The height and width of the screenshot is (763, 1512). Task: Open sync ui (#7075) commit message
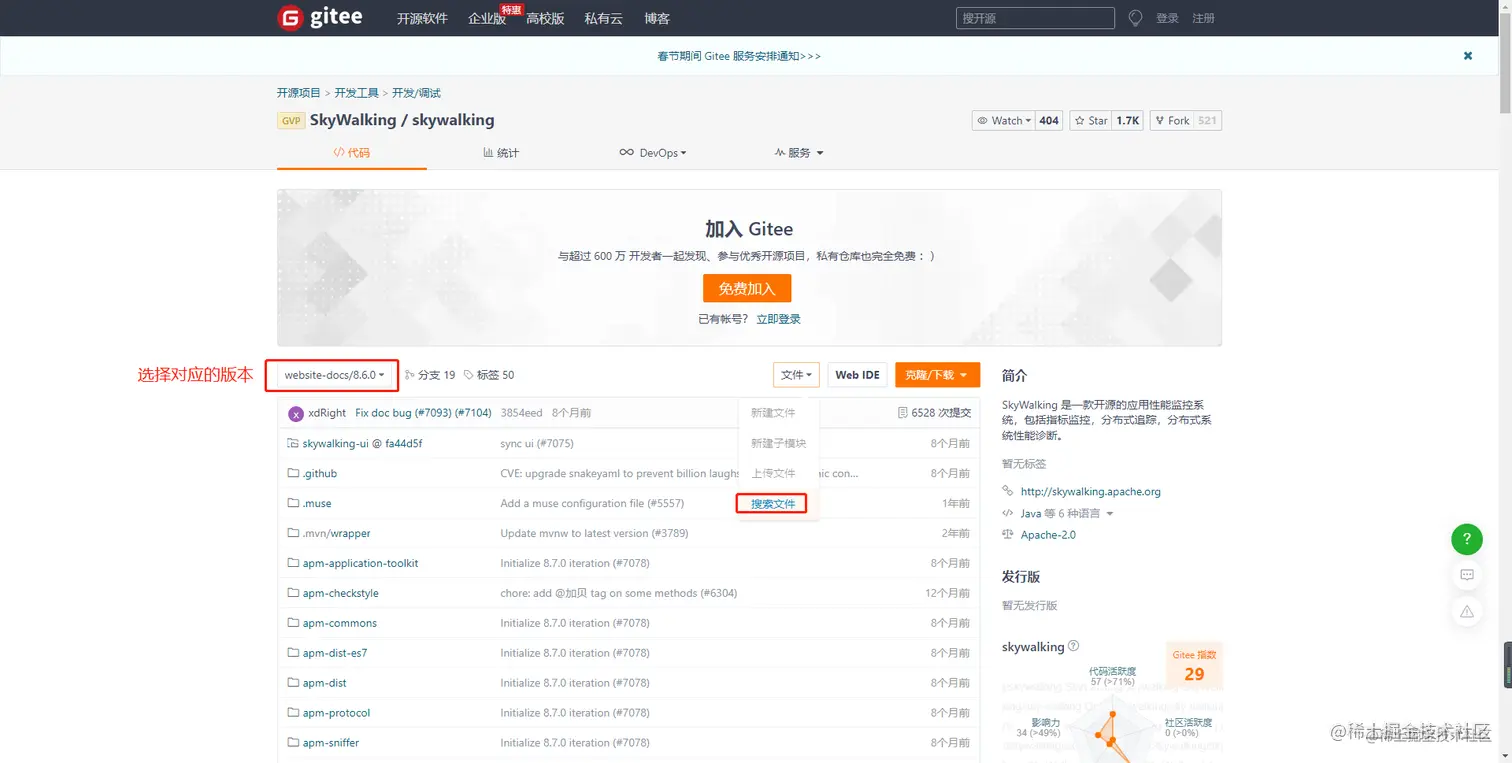(537, 443)
